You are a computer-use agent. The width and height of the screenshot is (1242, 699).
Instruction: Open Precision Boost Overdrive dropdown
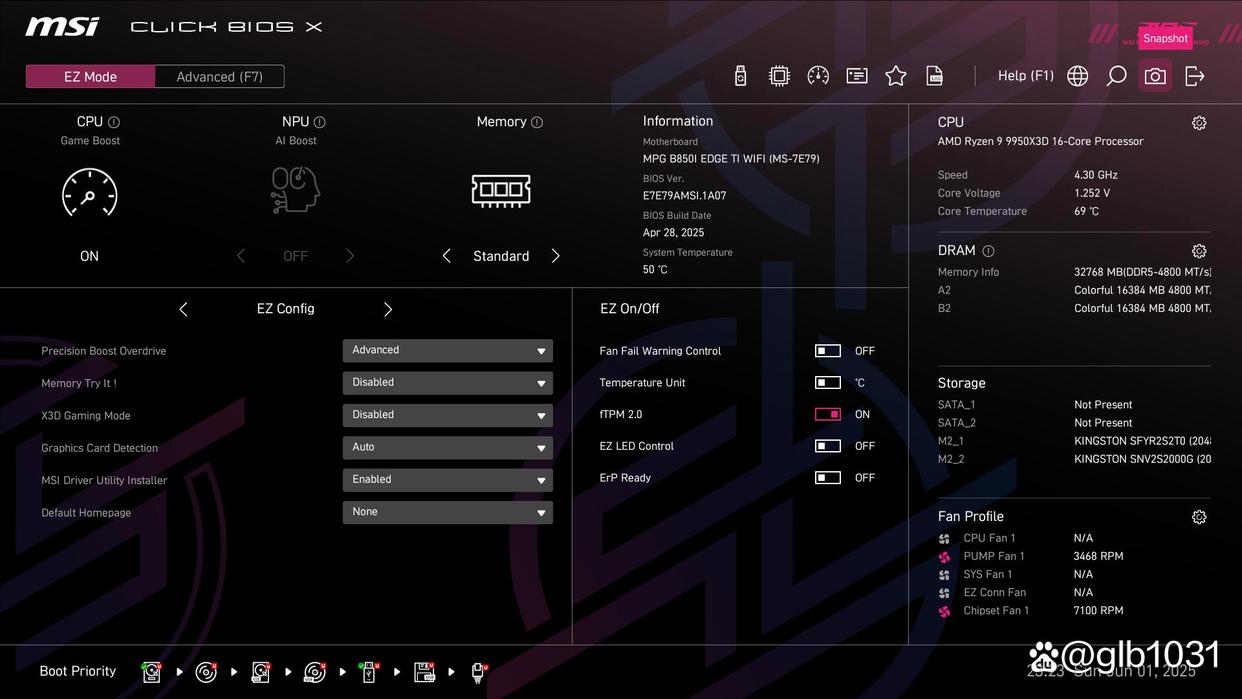coord(448,351)
